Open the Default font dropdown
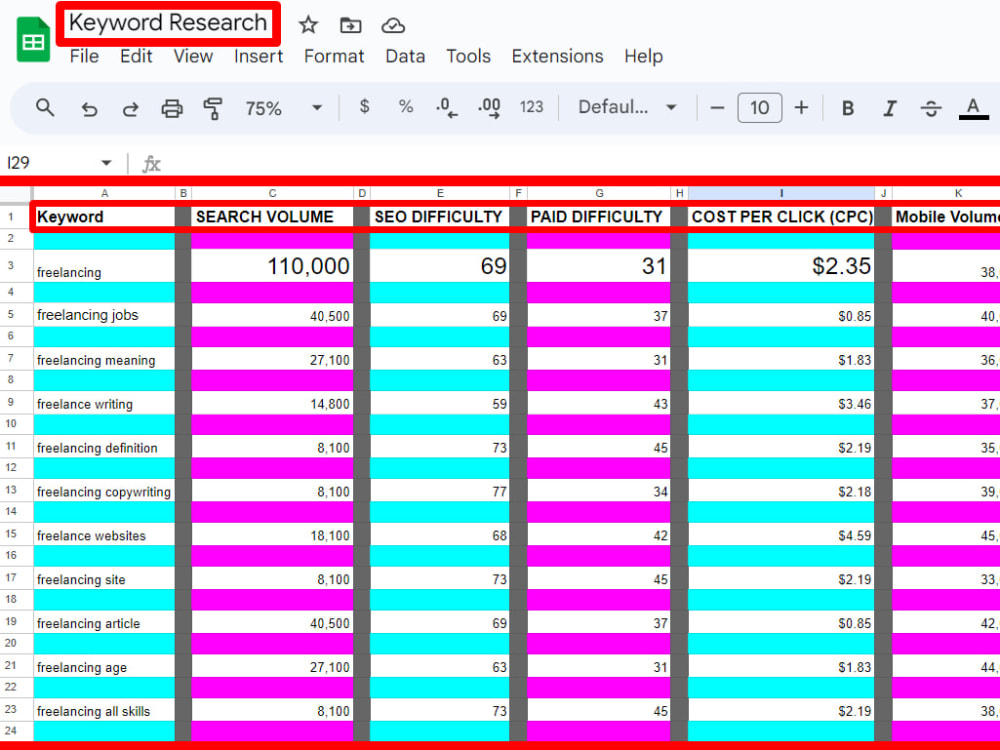1000x750 pixels. (x=627, y=107)
